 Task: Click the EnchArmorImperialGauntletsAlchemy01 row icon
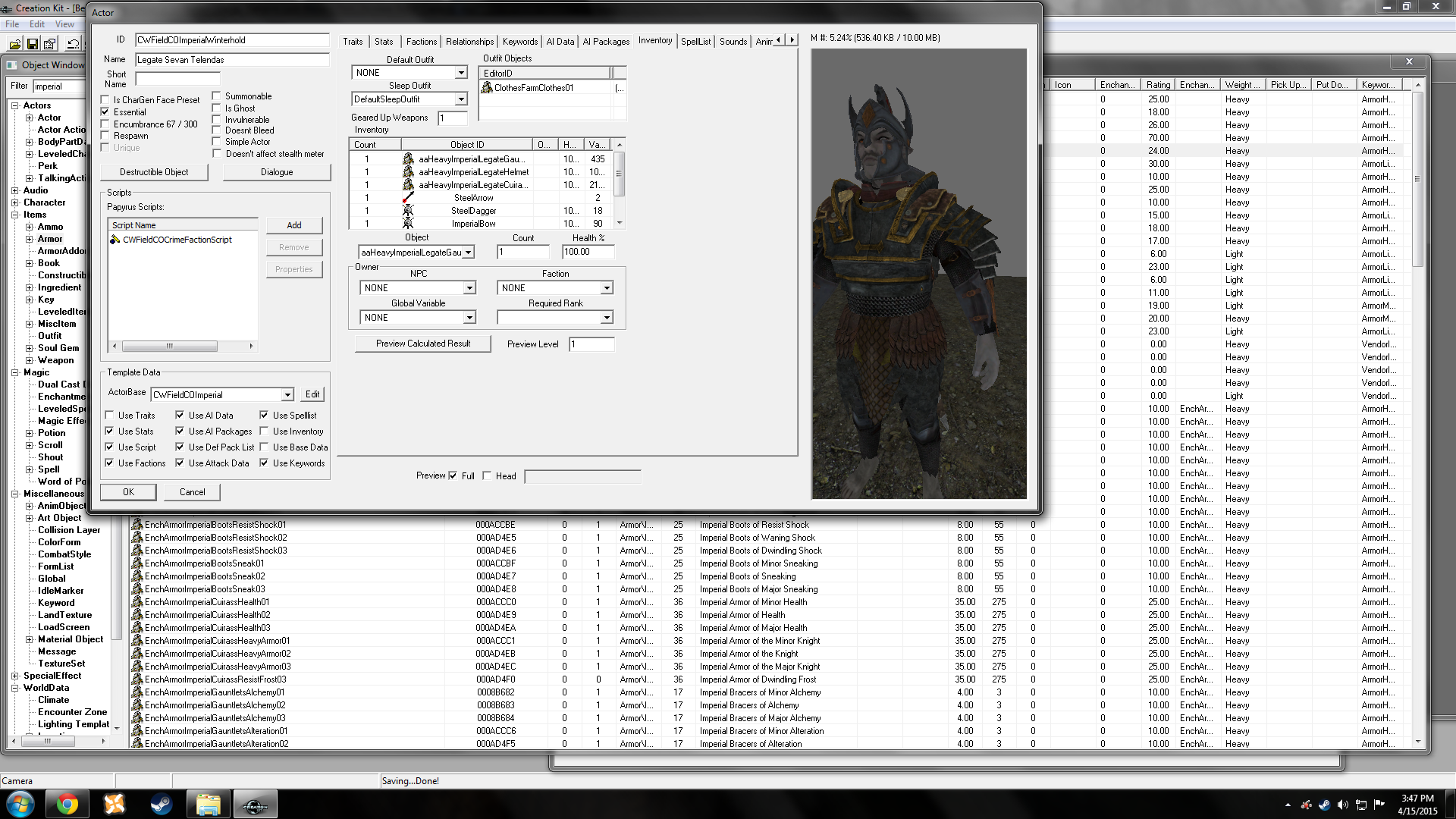(x=137, y=692)
